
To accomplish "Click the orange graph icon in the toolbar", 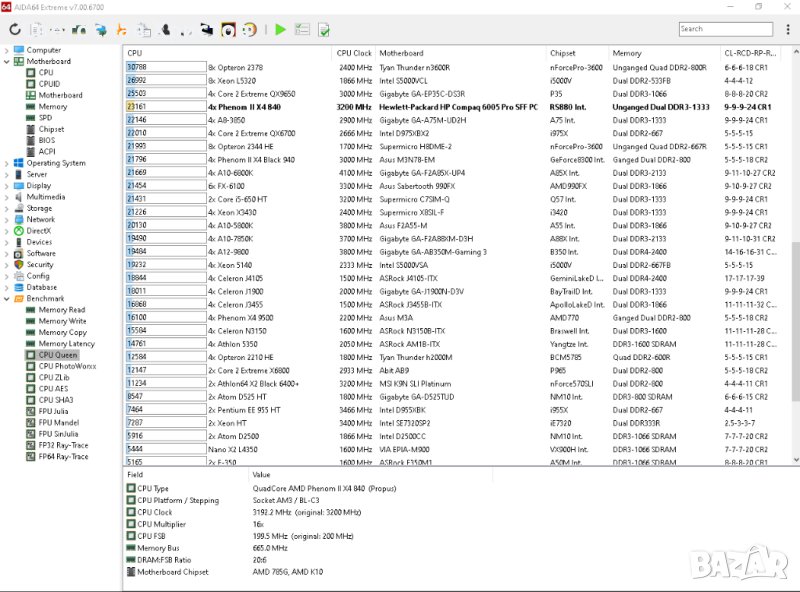I will (x=121, y=30).
